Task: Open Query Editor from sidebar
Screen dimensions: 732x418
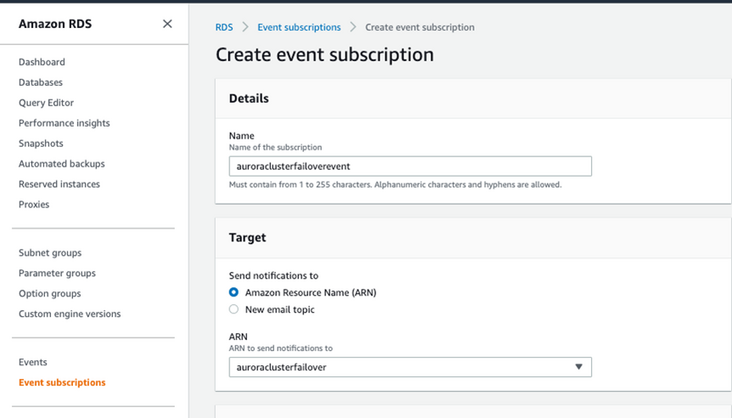Action: pos(46,103)
